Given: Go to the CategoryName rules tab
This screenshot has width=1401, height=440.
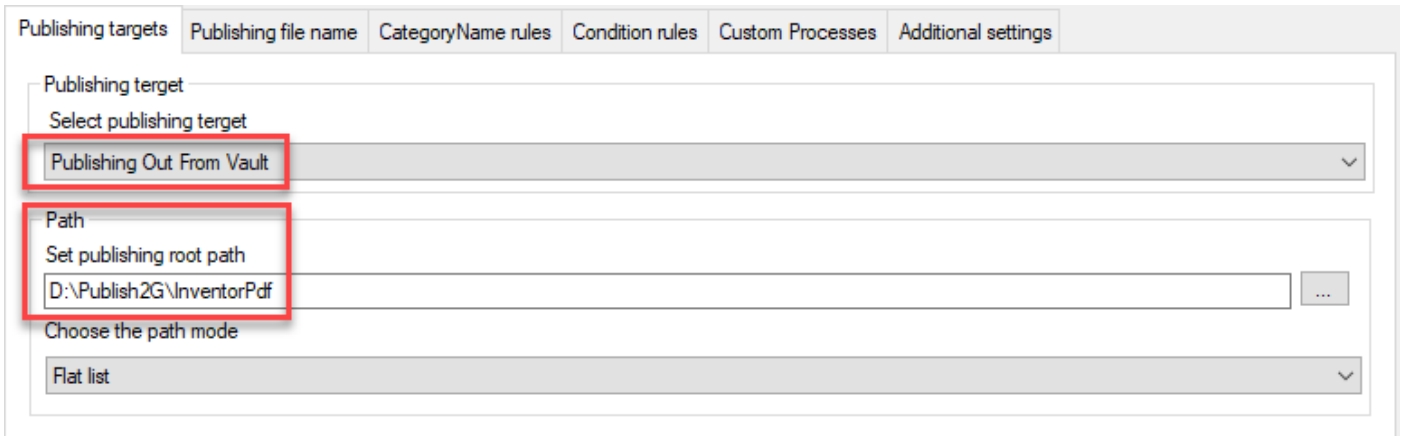Looking at the screenshot, I should (464, 32).
